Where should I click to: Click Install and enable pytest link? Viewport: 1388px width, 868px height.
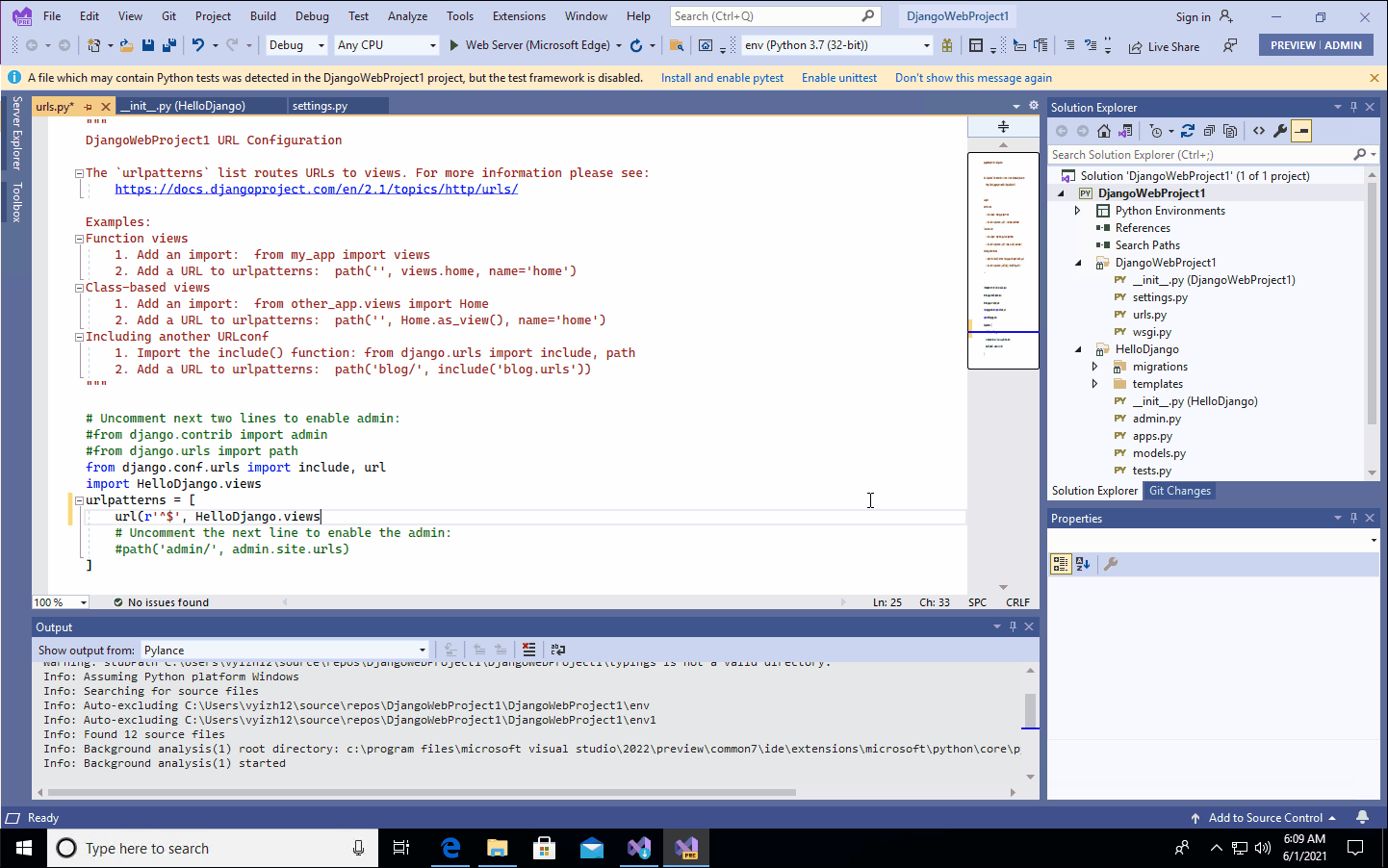point(722,77)
